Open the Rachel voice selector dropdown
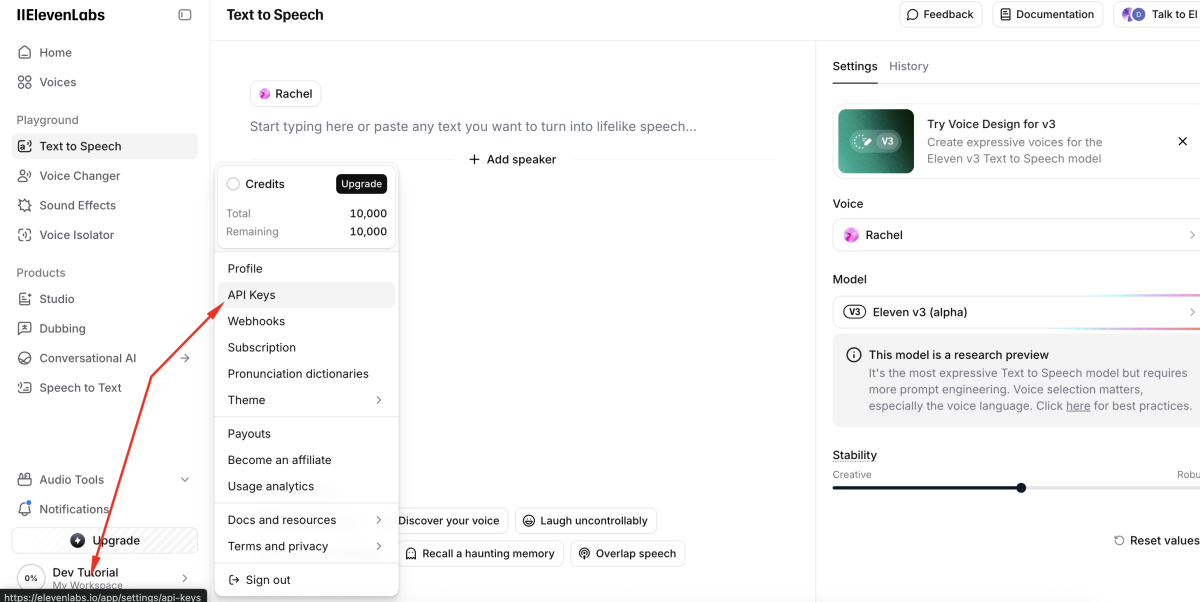The image size is (1200, 602). click(1016, 235)
